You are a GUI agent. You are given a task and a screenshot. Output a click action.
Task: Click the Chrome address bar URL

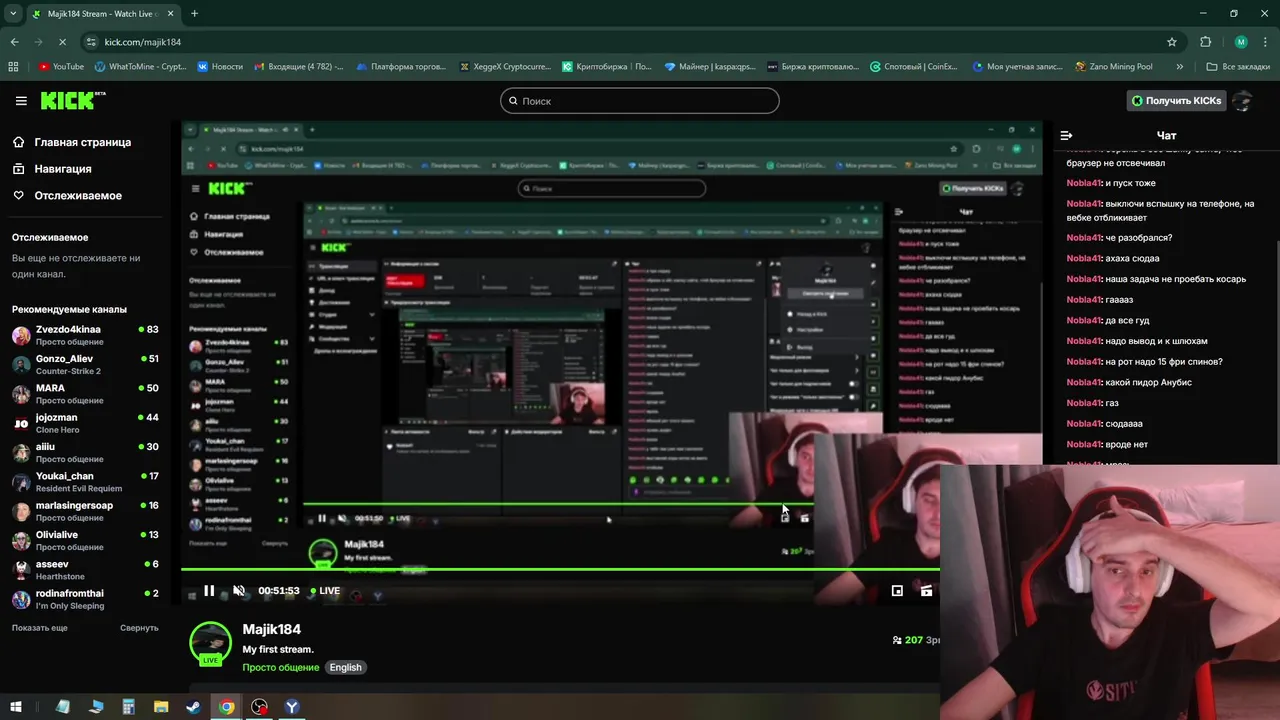click(x=142, y=42)
